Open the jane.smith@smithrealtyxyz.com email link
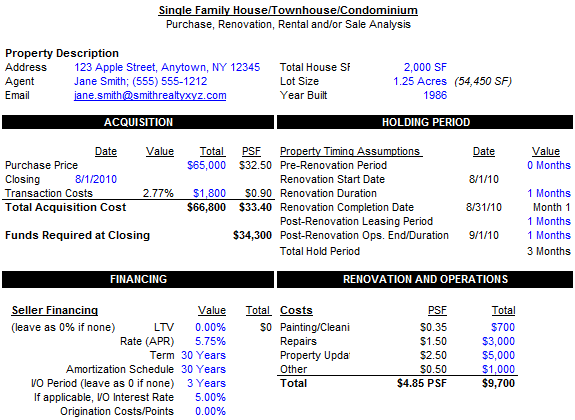The height and width of the screenshot is (420, 575). click(150, 95)
